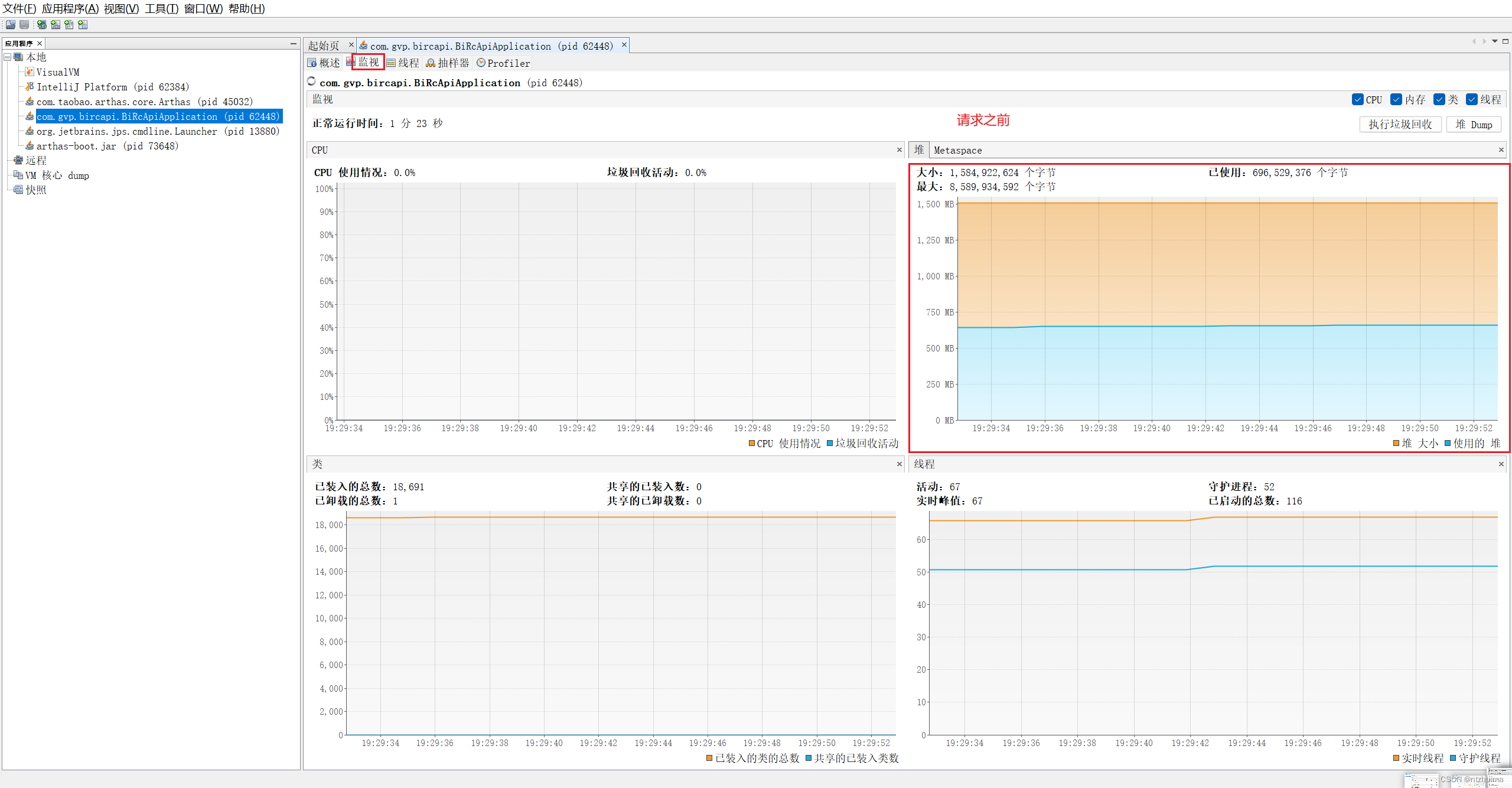
Task: Close the BiRcApiApplication editor tab
Action: pyautogui.click(x=624, y=45)
